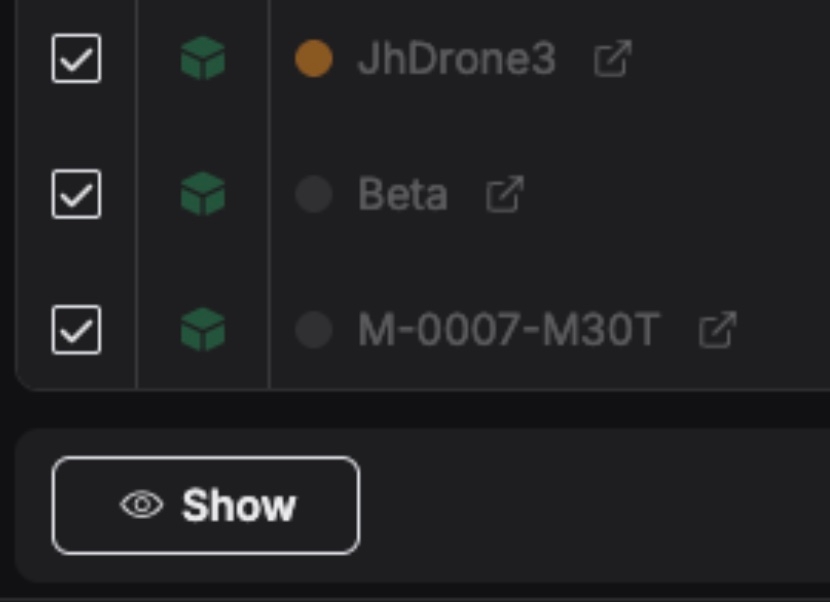Open M-0007-M30T external link icon
Screen dimensions: 830x602
[718, 330]
